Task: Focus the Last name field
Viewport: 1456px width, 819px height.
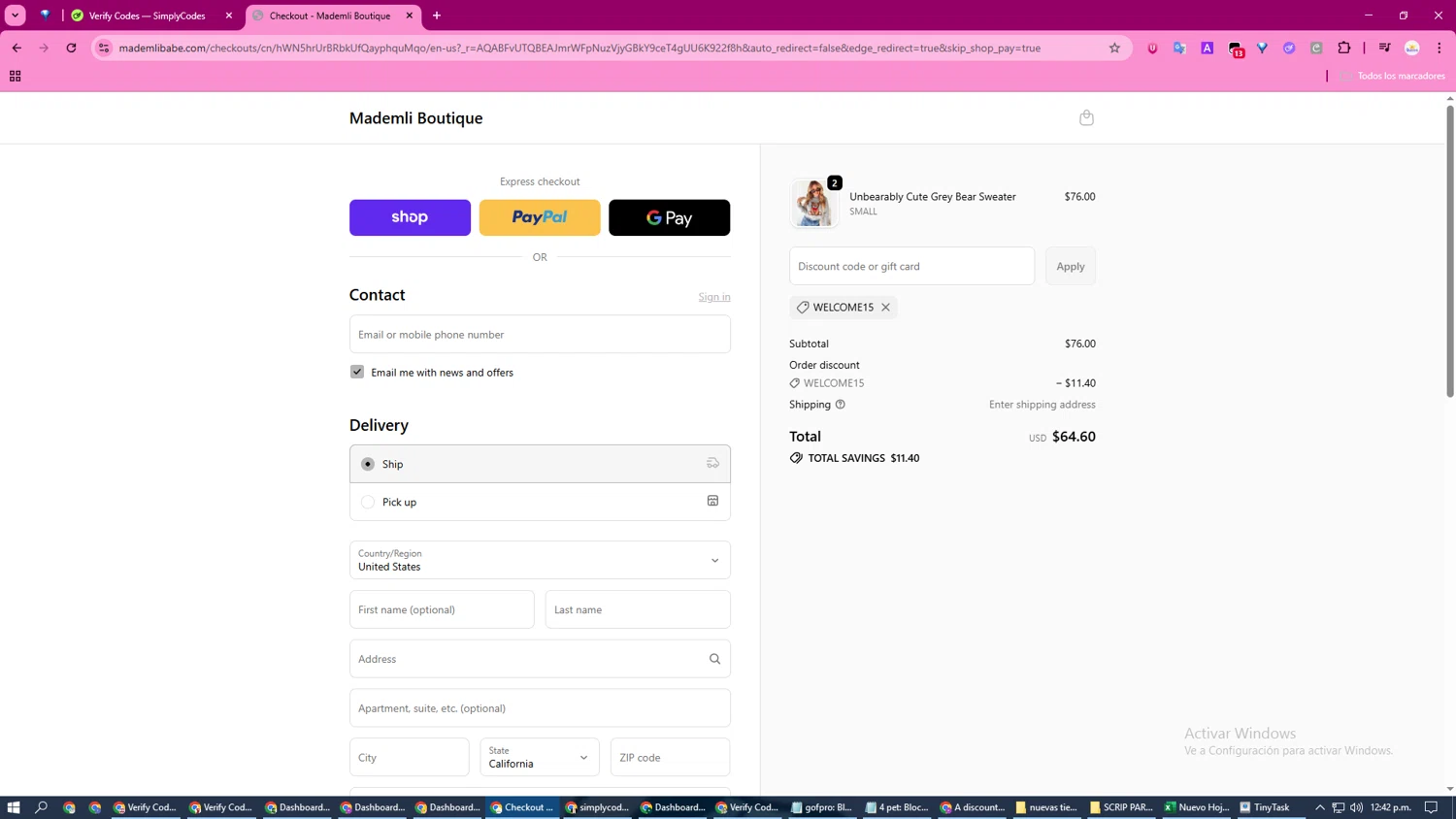Action: click(x=638, y=609)
